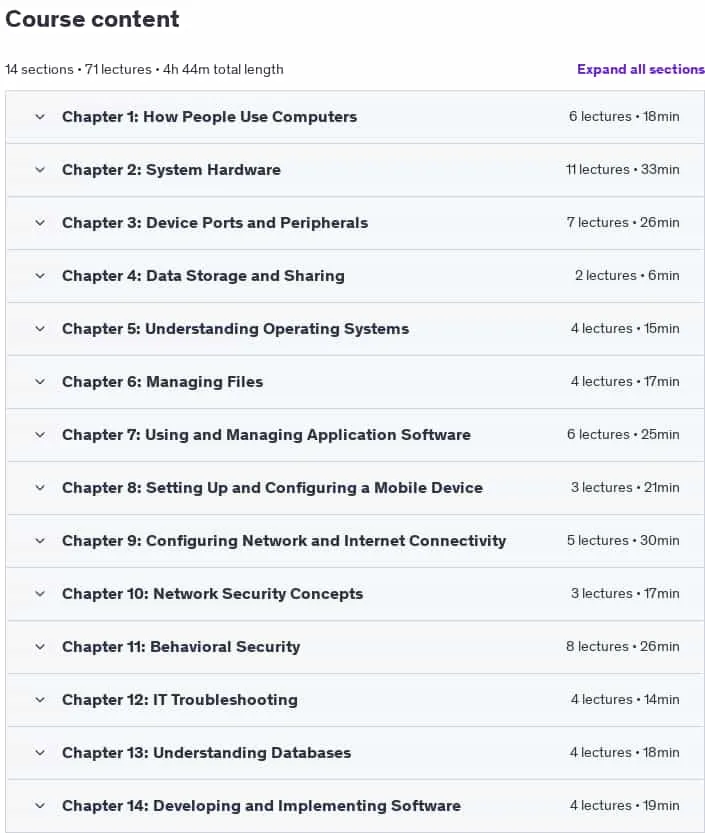Viewport: 705px width, 833px height.
Task: Expand Chapter 2 System Hardware chevron
Action: [x=40, y=170]
